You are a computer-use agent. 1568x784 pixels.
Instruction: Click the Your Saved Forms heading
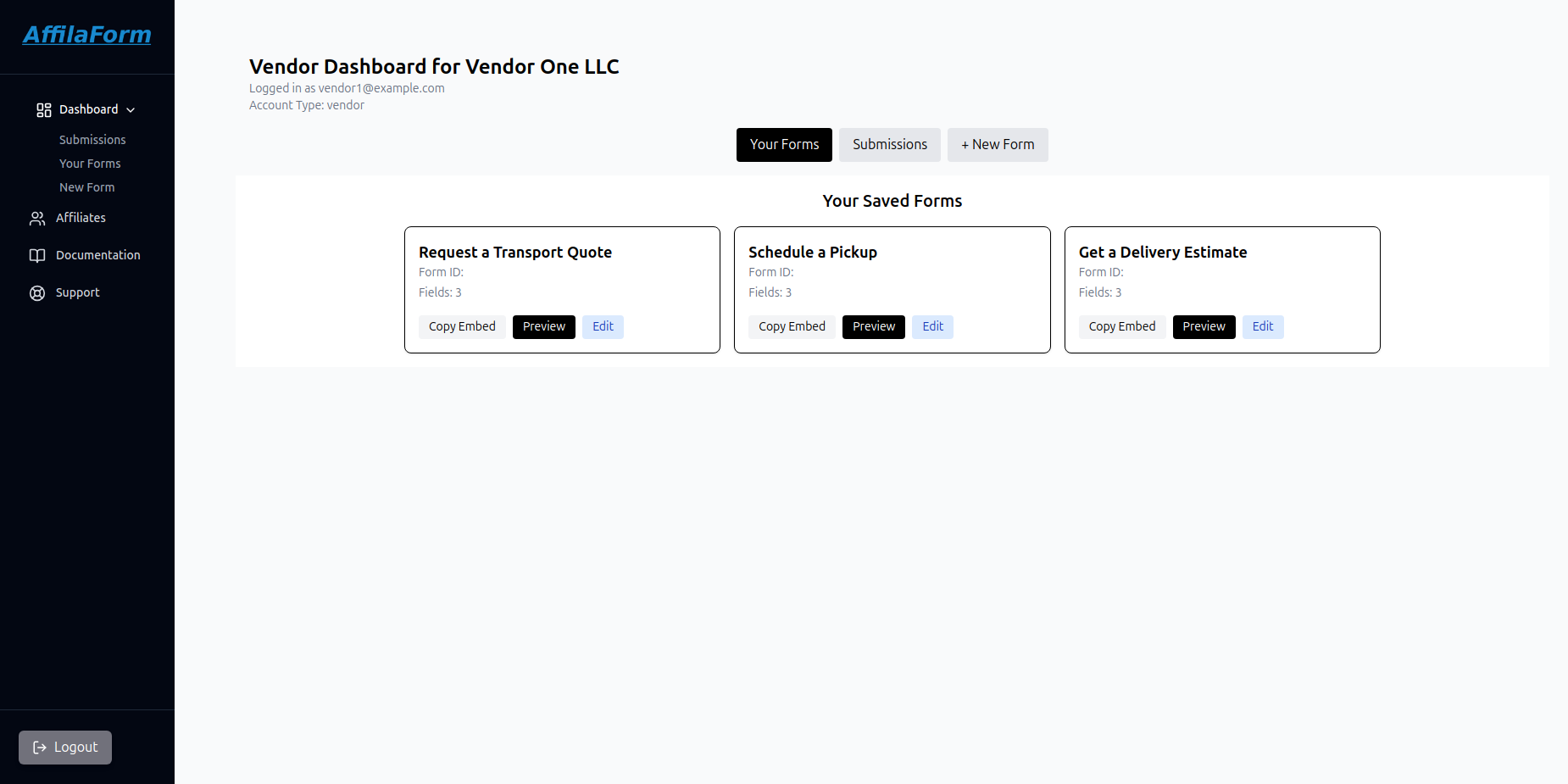tap(892, 201)
